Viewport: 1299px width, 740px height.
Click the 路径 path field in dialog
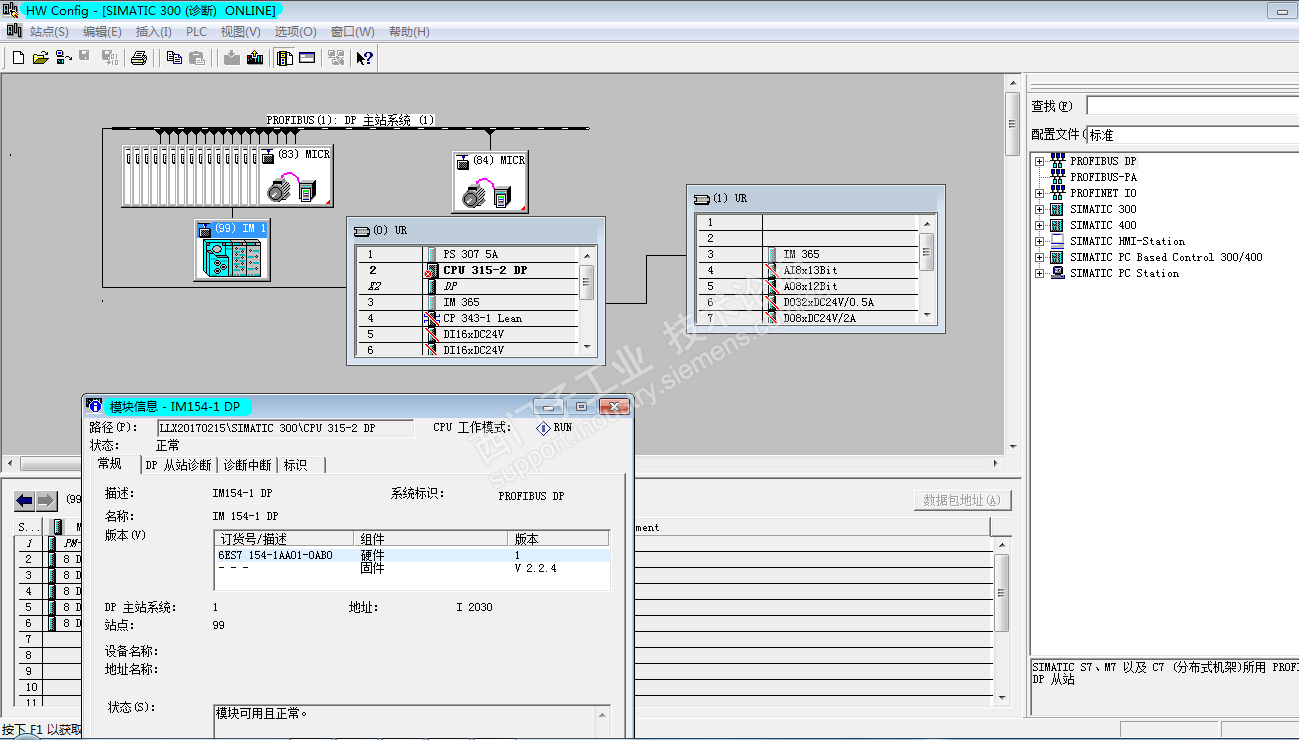click(285, 428)
